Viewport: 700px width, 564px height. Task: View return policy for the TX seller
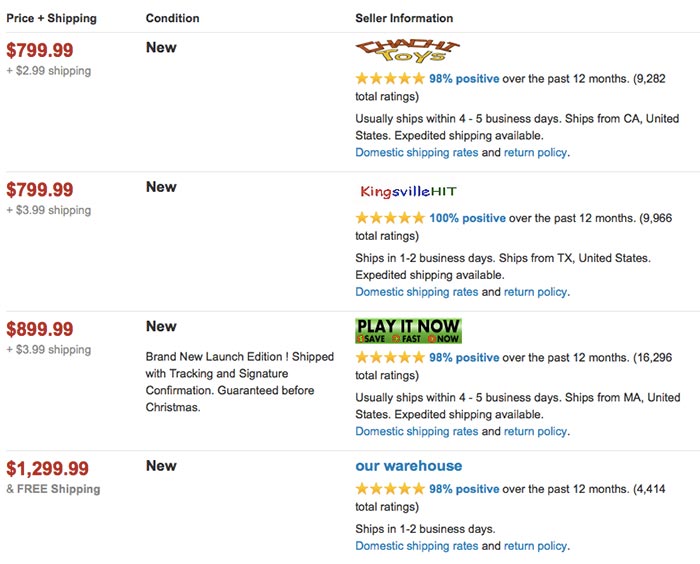click(x=535, y=292)
